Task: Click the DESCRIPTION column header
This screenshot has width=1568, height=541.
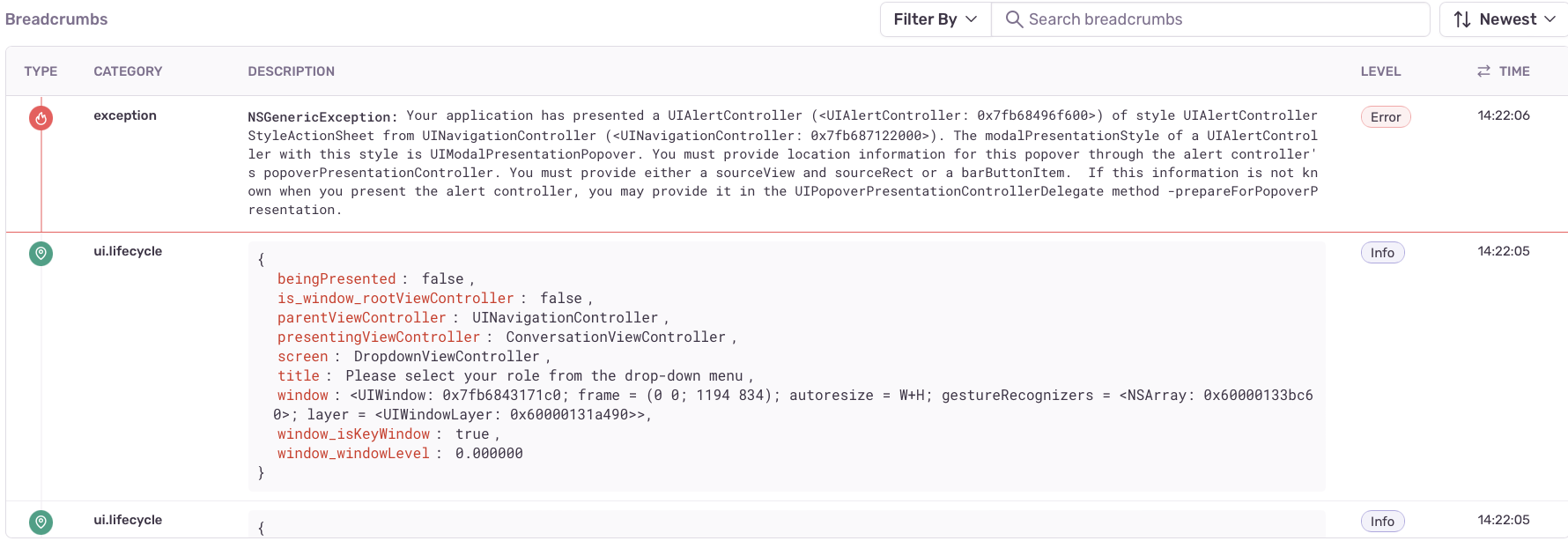Action: click(x=291, y=71)
